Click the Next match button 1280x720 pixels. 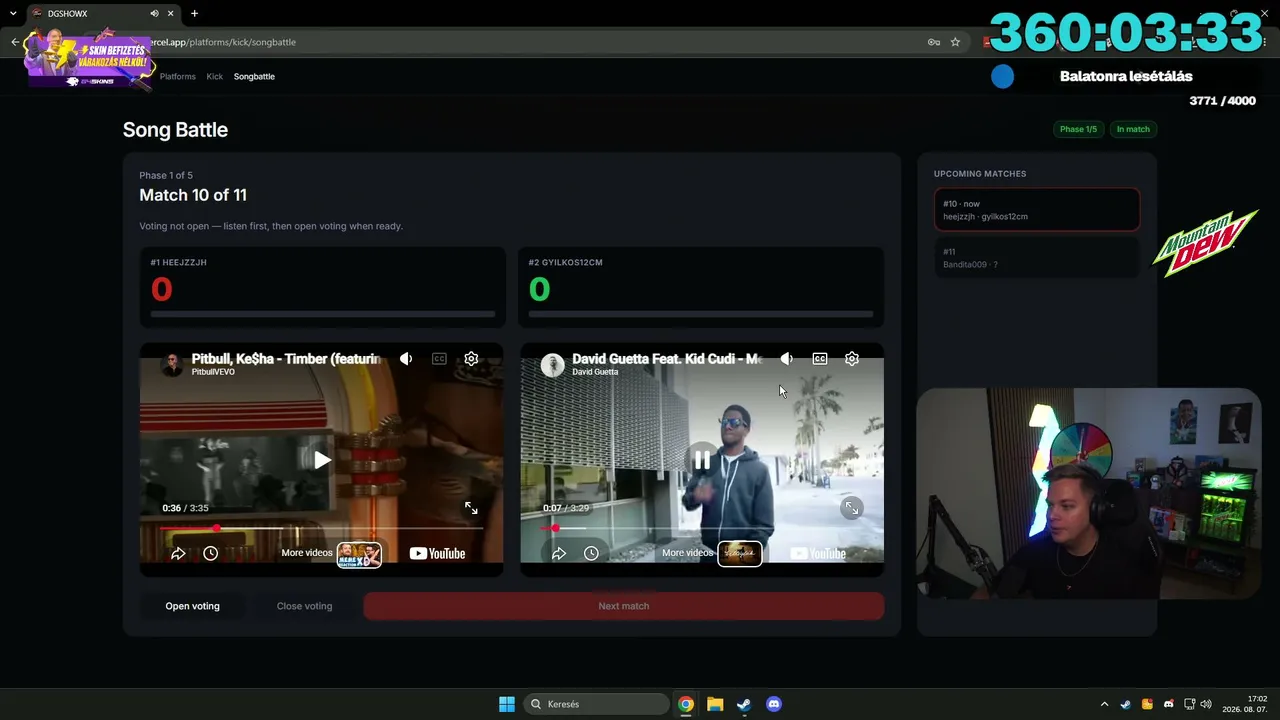click(x=624, y=606)
